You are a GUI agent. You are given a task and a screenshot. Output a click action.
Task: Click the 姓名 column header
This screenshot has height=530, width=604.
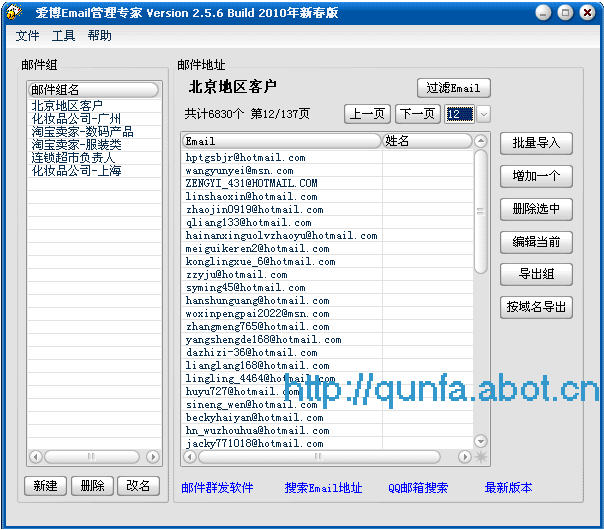427,141
